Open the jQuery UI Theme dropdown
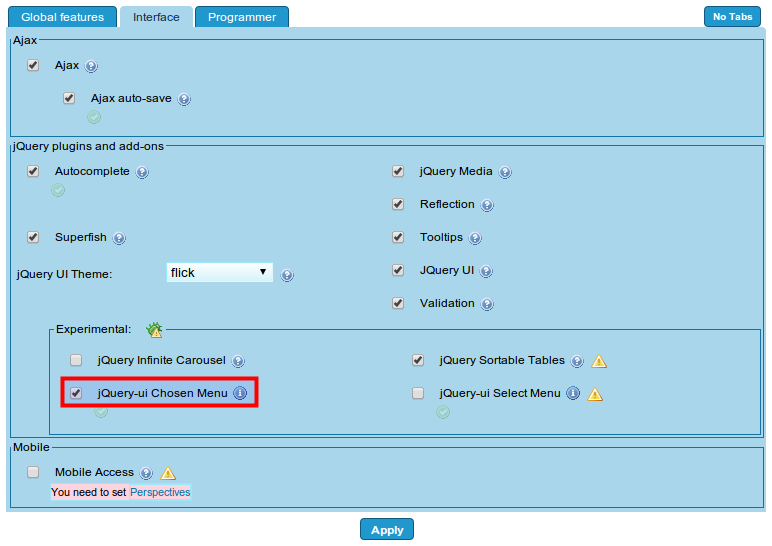The height and width of the screenshot is (546, 772). point(219,272)
